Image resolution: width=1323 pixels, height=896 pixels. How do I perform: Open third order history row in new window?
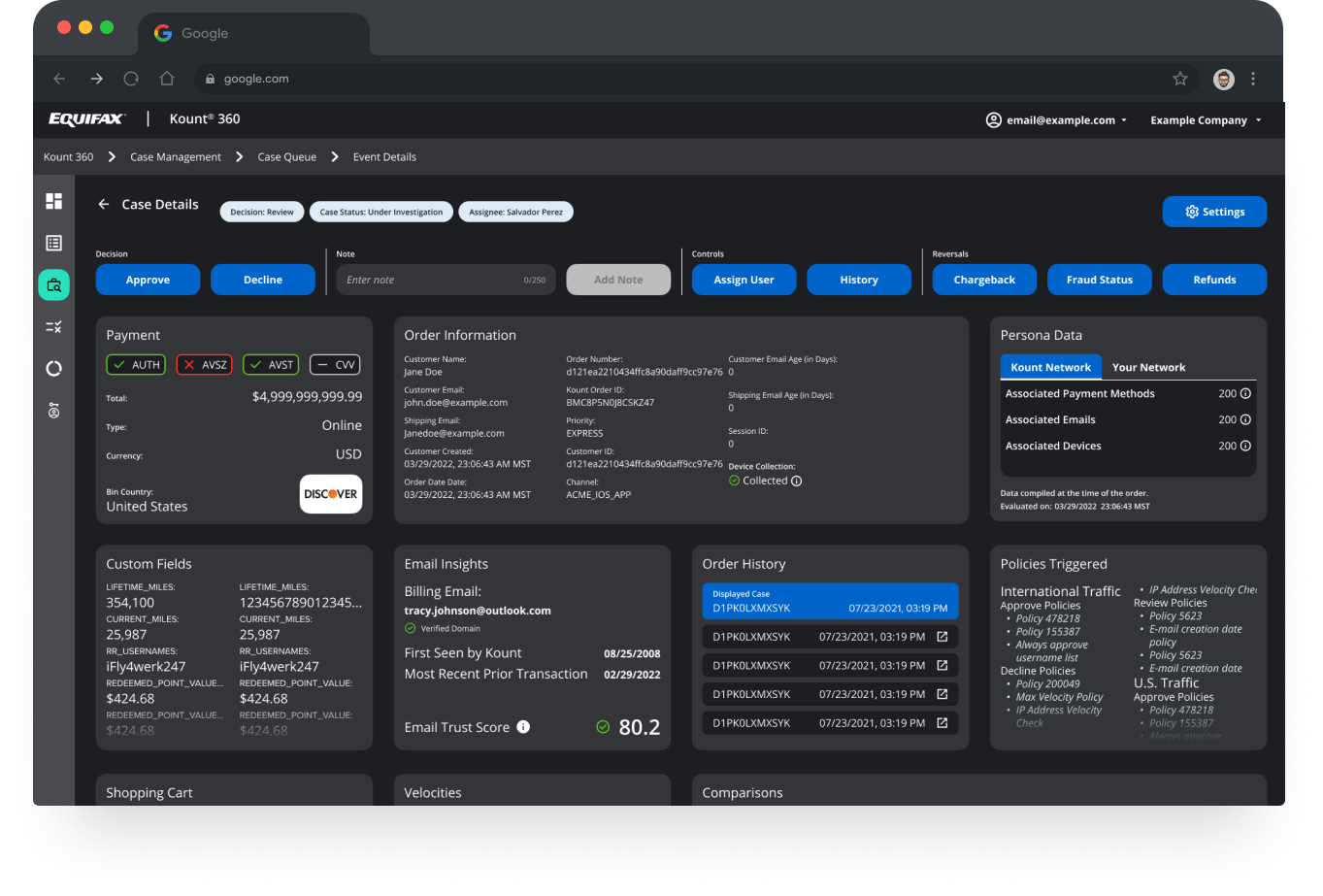point(942,666)
